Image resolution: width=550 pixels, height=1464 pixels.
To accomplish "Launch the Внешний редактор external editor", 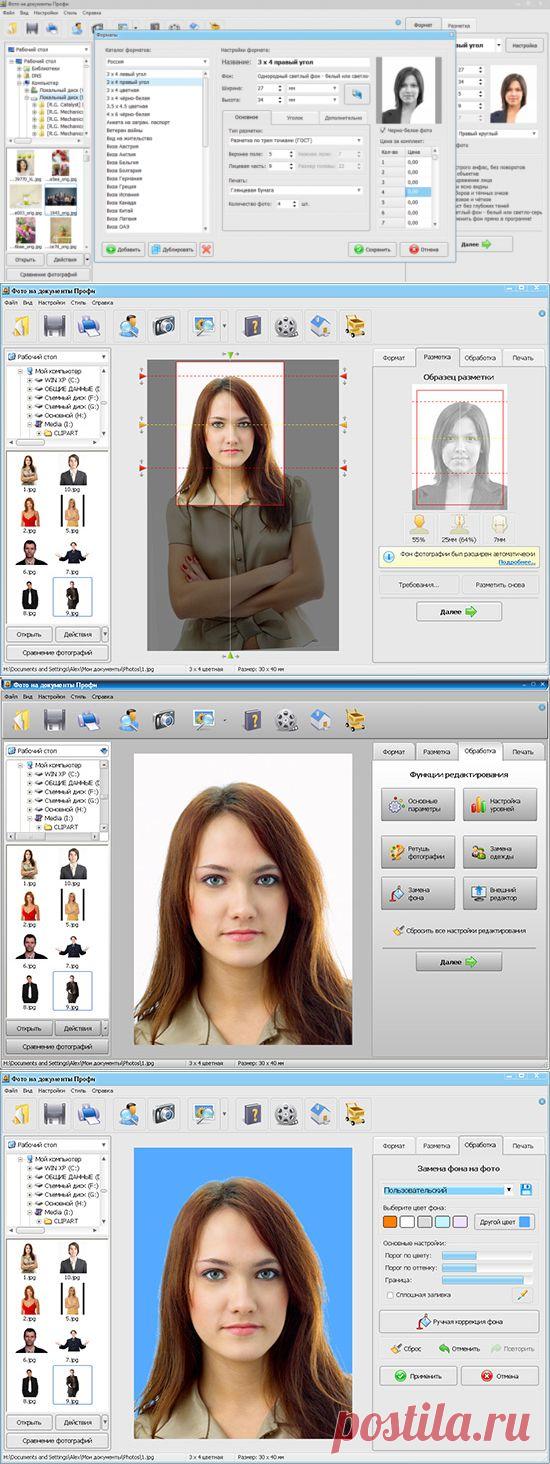I will coord(500,893).
